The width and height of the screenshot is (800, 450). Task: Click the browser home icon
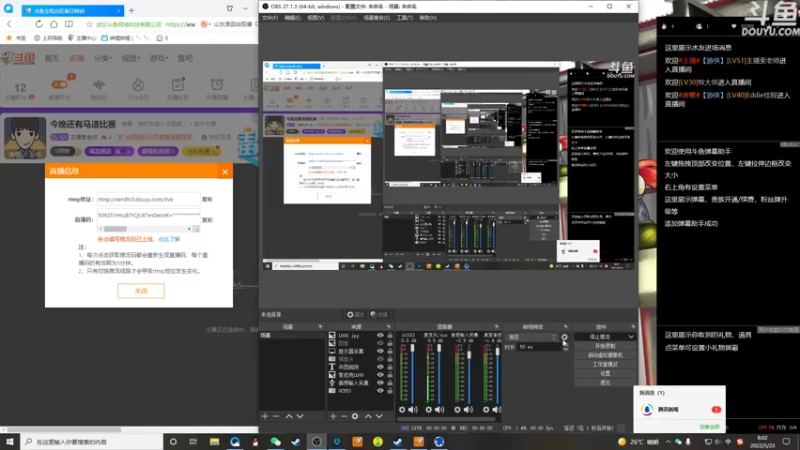pos(54,24)
